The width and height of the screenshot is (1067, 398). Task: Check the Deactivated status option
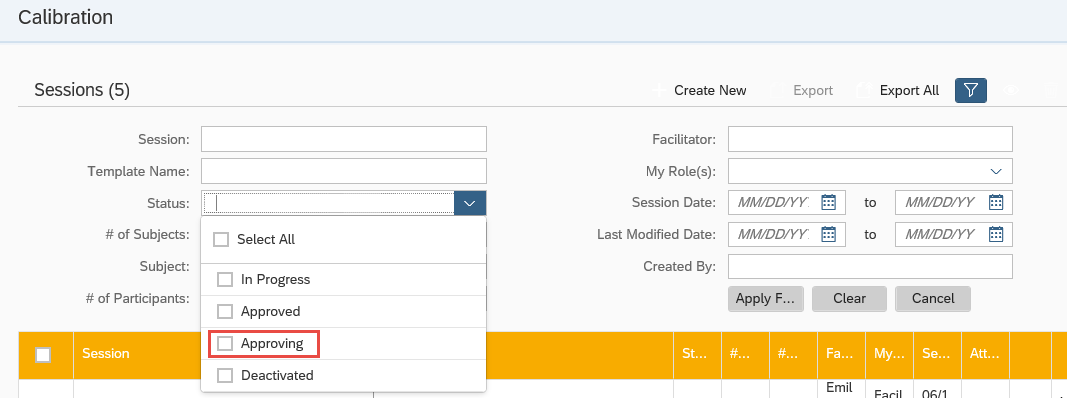click(x=225, y=376)
